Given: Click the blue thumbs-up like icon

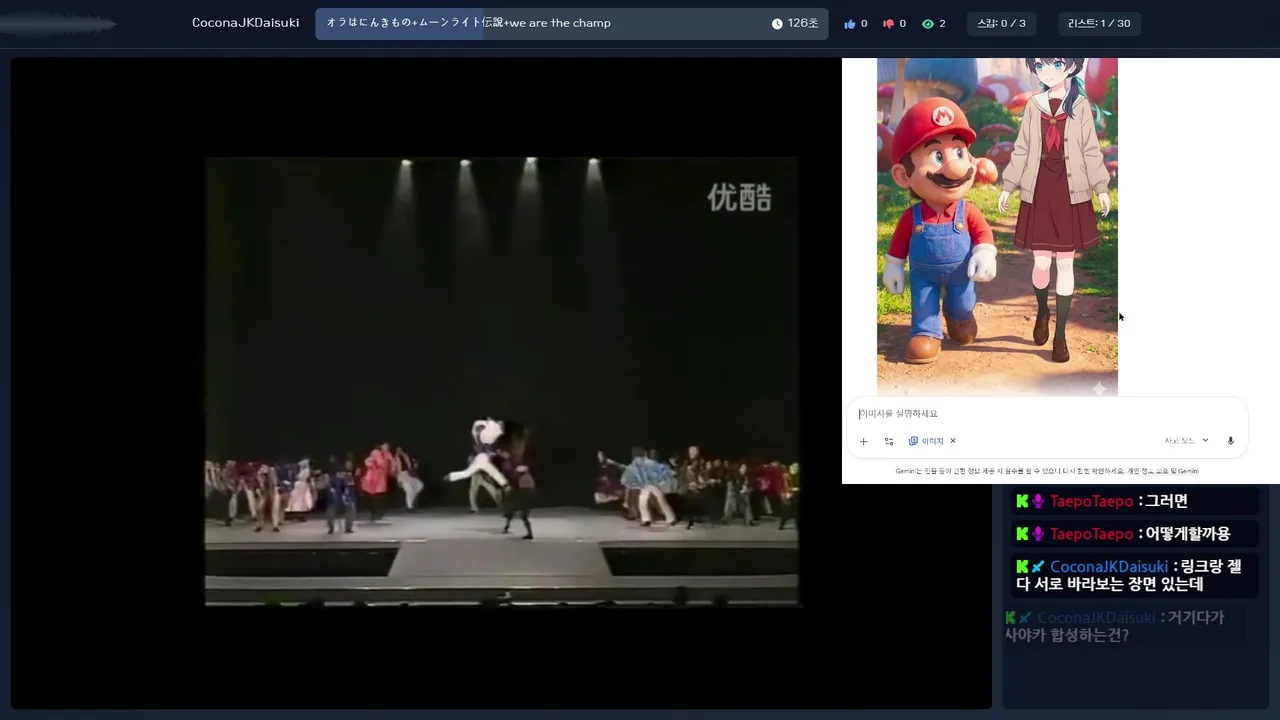Looking at the screenshot, I should tap(850, 23).
